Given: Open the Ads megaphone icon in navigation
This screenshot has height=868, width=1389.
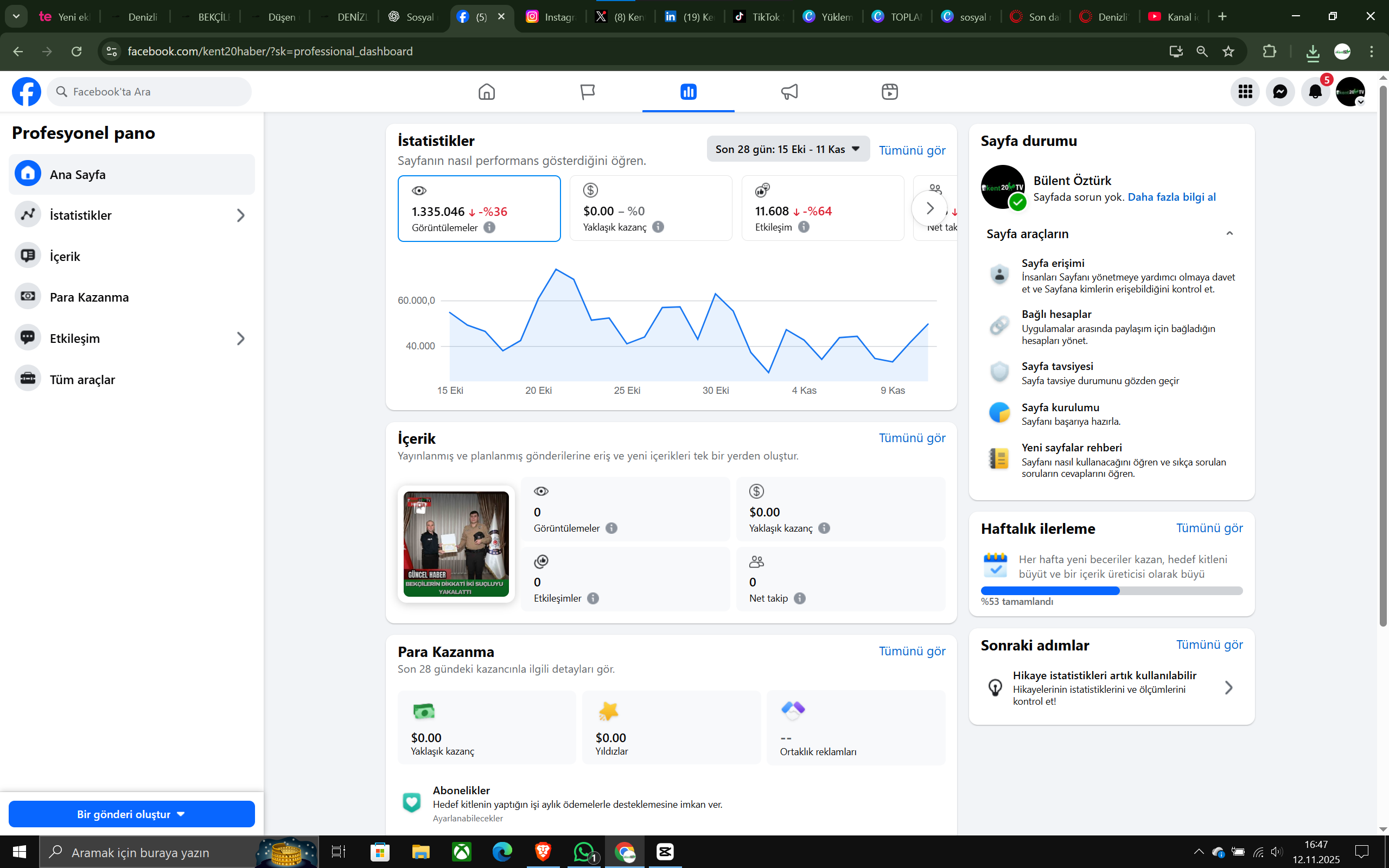Looking at the screenshot, I should 789,92.
